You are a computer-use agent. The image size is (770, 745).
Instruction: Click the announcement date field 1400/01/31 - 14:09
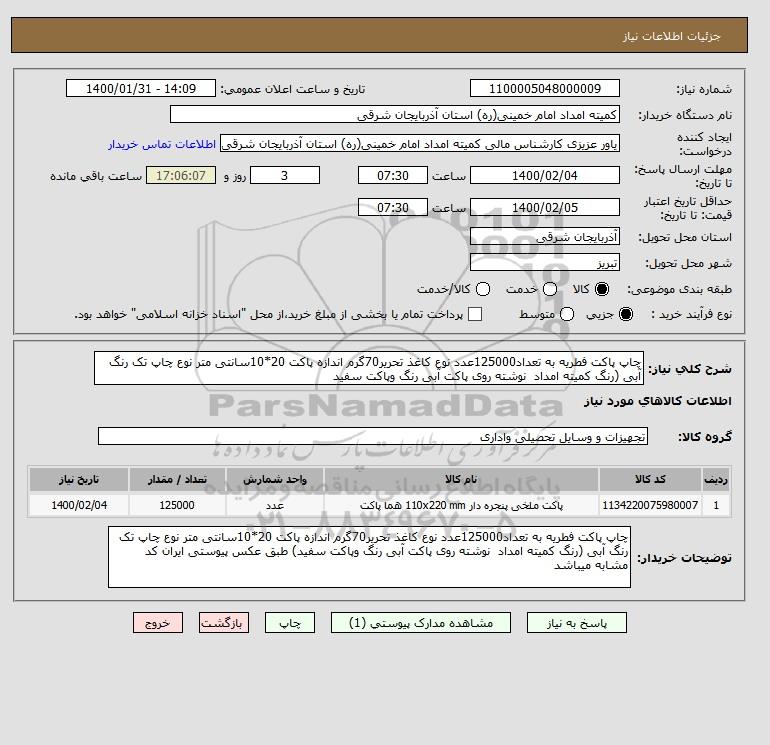(x=141, y=88)
